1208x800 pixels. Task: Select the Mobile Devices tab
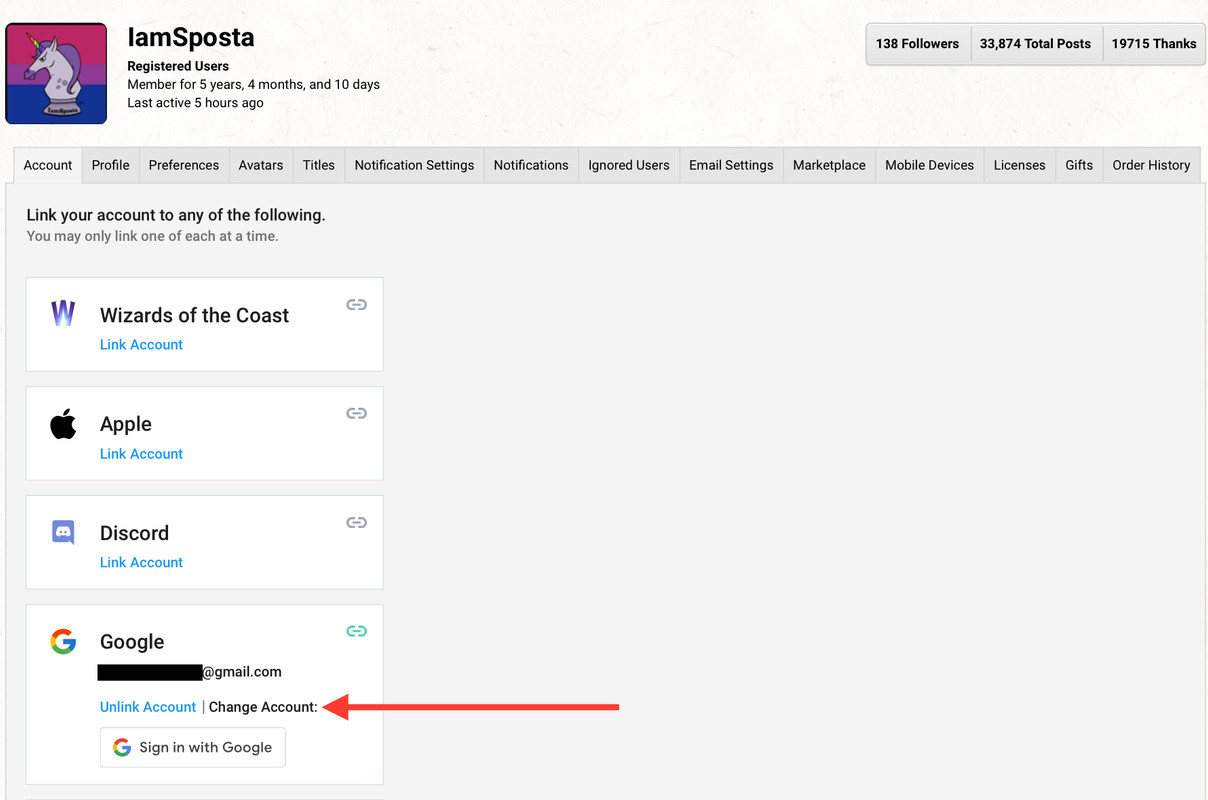pyautogui.click(x=929, y=165)
